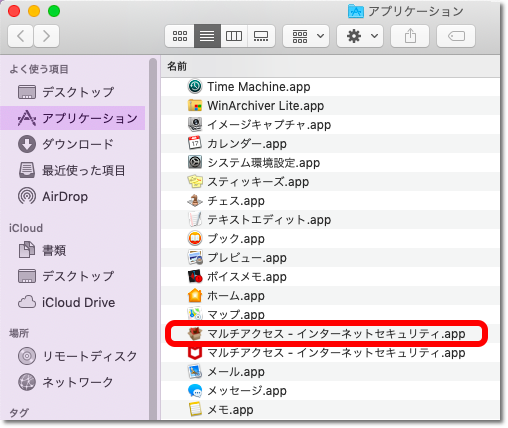Viewport: 508px width, 428px height.
Task: Select the ホーム.app file name
Action: tap(236, 296)
